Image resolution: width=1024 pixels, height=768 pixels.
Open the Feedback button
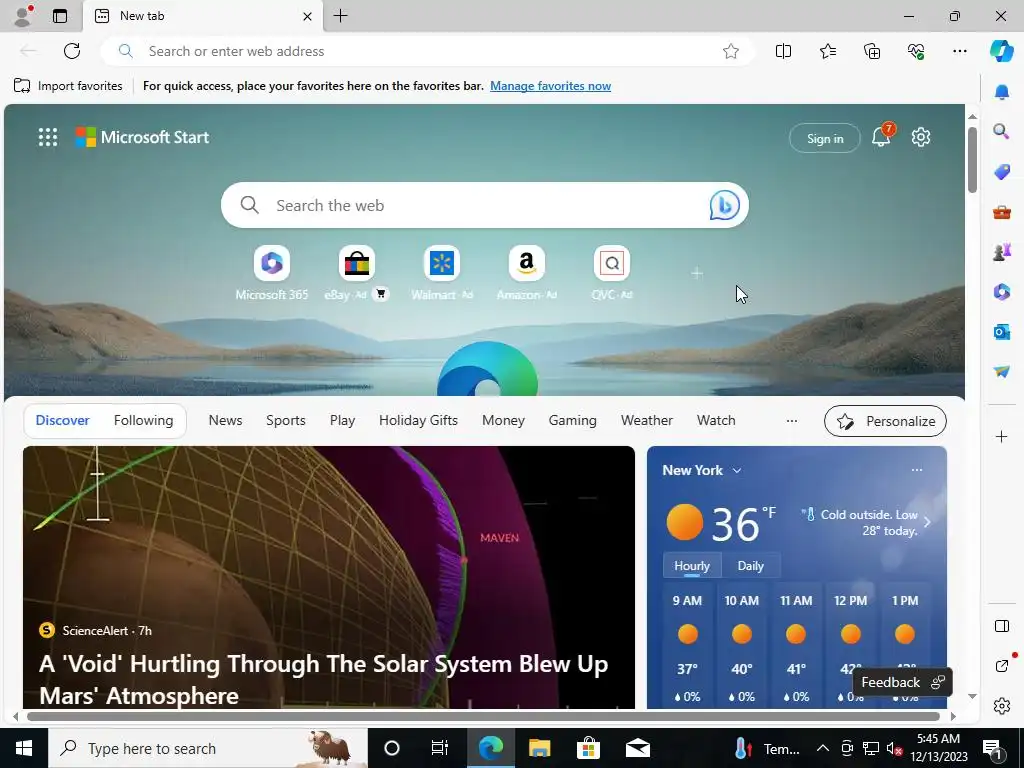tap(903, 682)
